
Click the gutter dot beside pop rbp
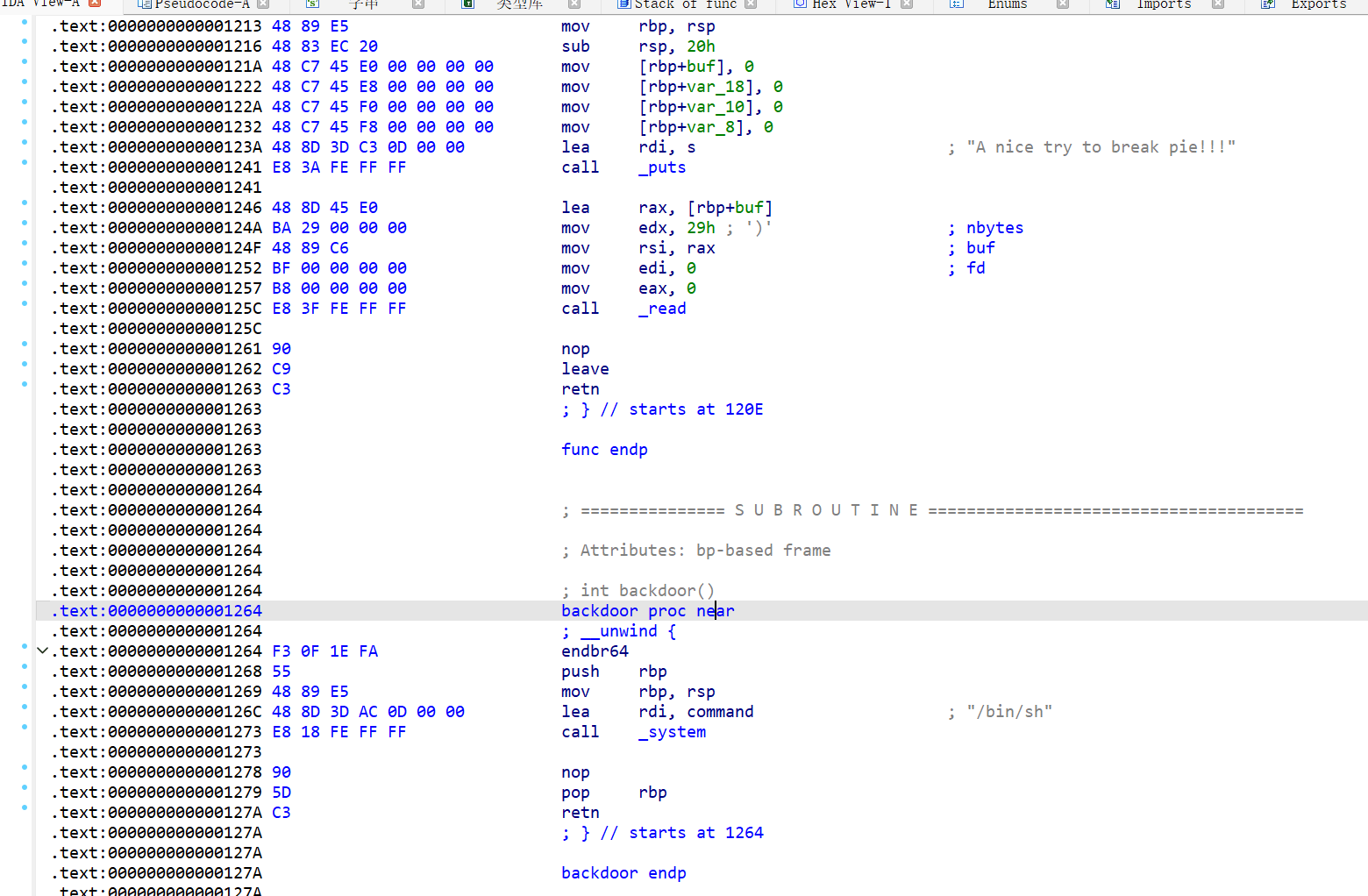point(25,787)
